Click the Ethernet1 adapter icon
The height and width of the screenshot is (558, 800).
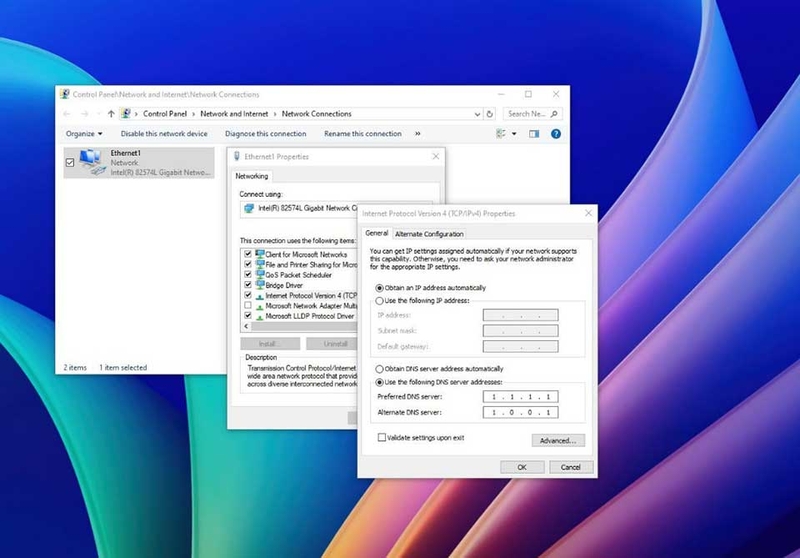(93, 163)
